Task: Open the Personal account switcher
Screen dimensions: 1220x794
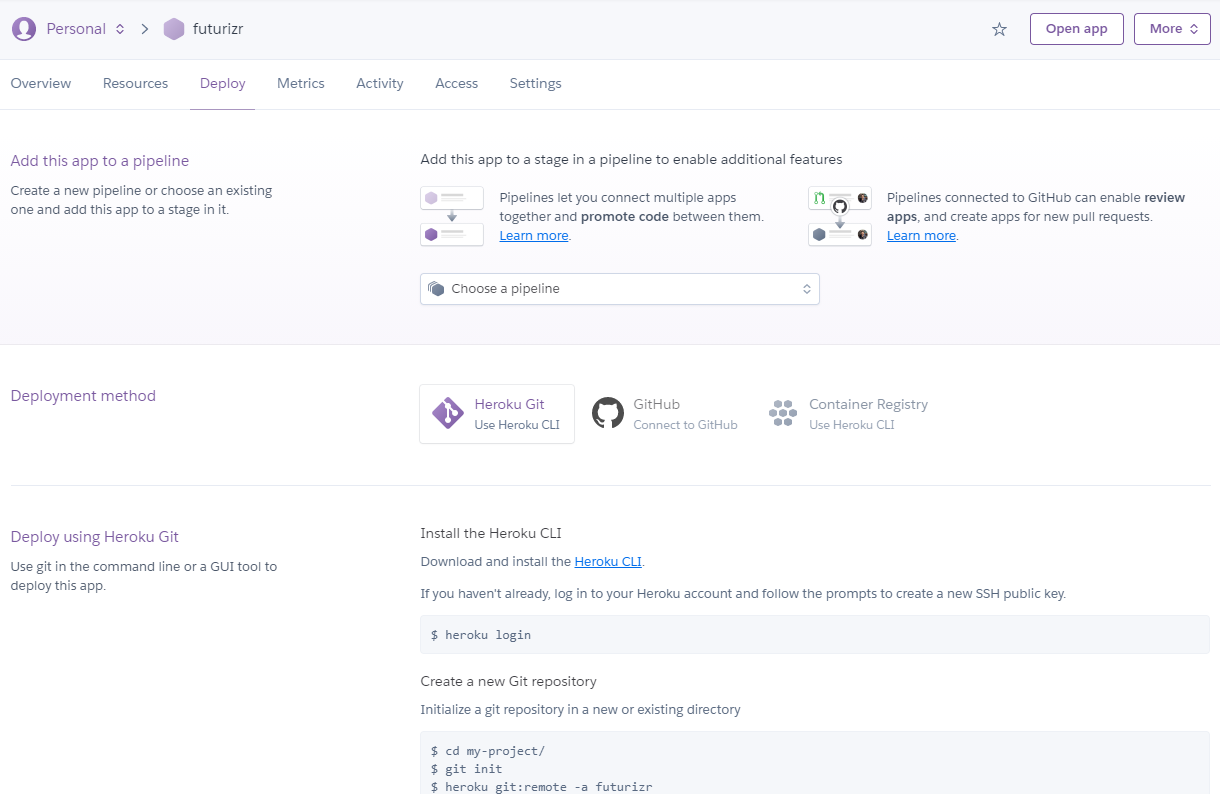Action: pyautogui.click(x=85, y=29)
